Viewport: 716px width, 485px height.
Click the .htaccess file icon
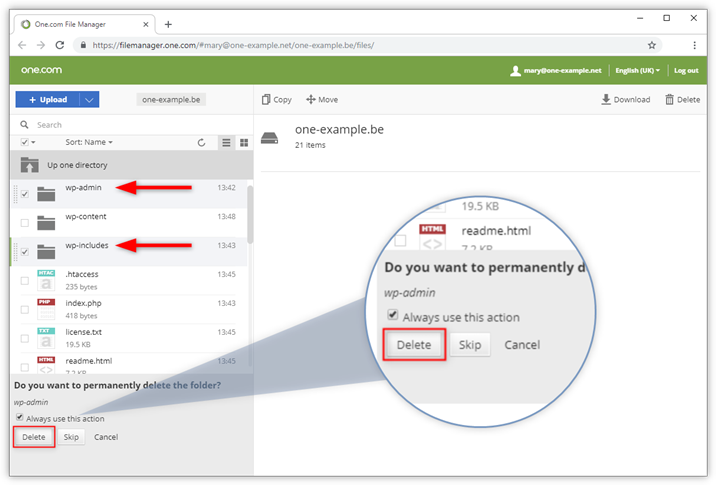point(46,280)
